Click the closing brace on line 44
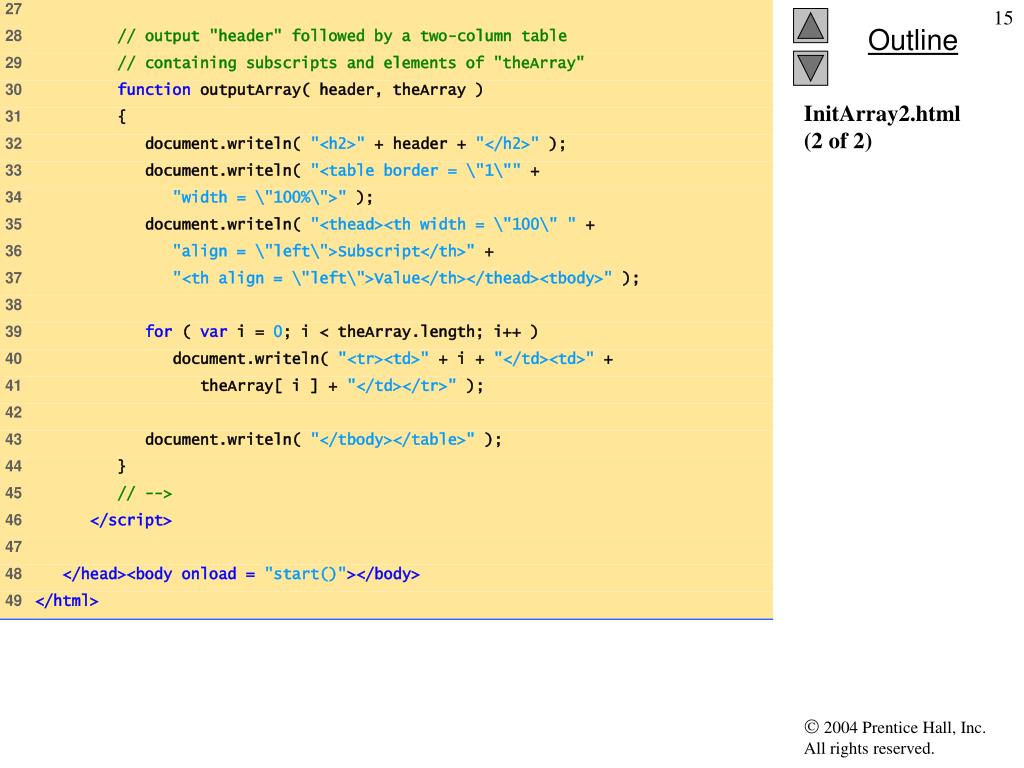 point(121,466)
